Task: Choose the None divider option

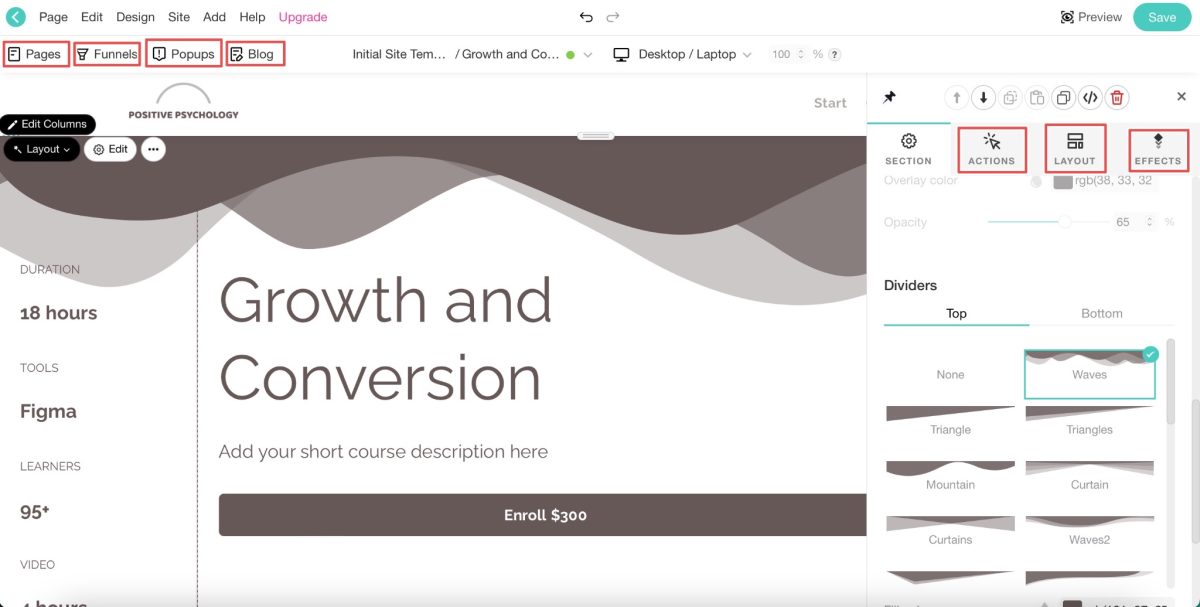Action: tap(950, 374)
